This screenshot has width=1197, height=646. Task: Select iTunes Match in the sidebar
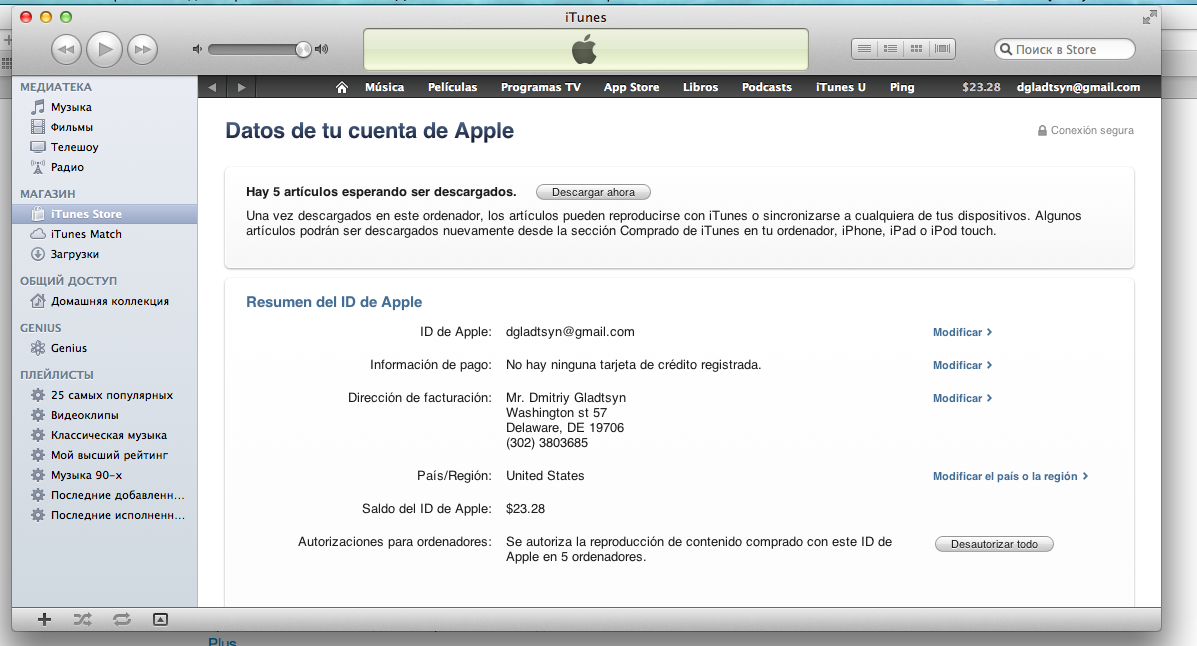(x=105, y=234)
